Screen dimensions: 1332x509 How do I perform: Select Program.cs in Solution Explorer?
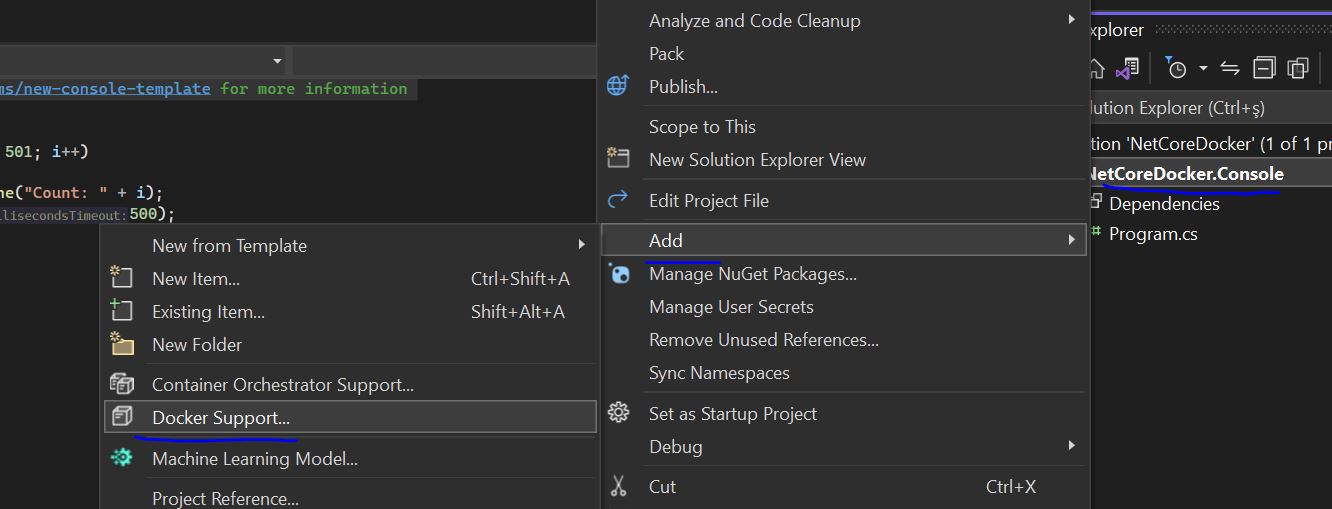pyautogui.click(x=1152, y=234)
